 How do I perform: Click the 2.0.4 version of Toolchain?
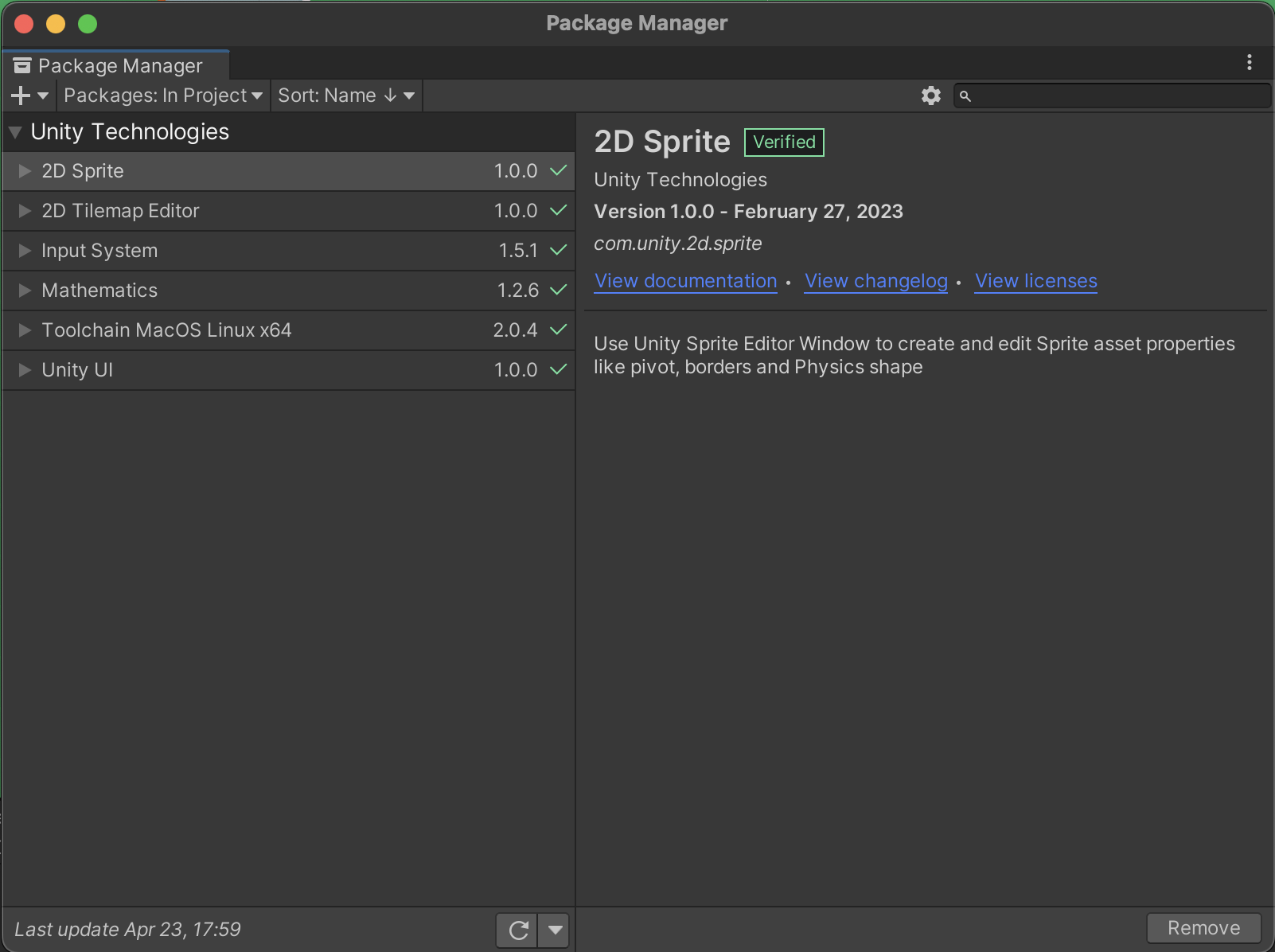click(x=516, y=330)
